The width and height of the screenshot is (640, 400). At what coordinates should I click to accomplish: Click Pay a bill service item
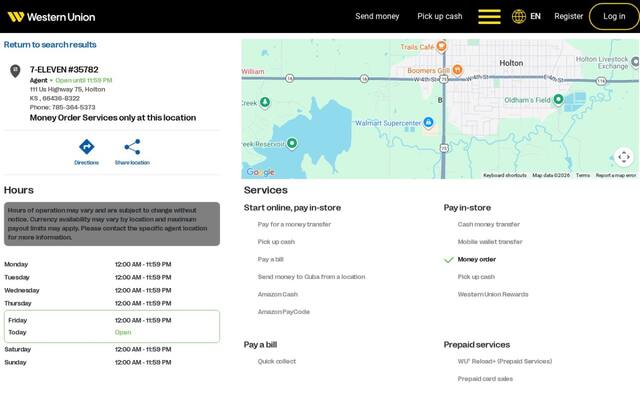(x=271, y=259)
